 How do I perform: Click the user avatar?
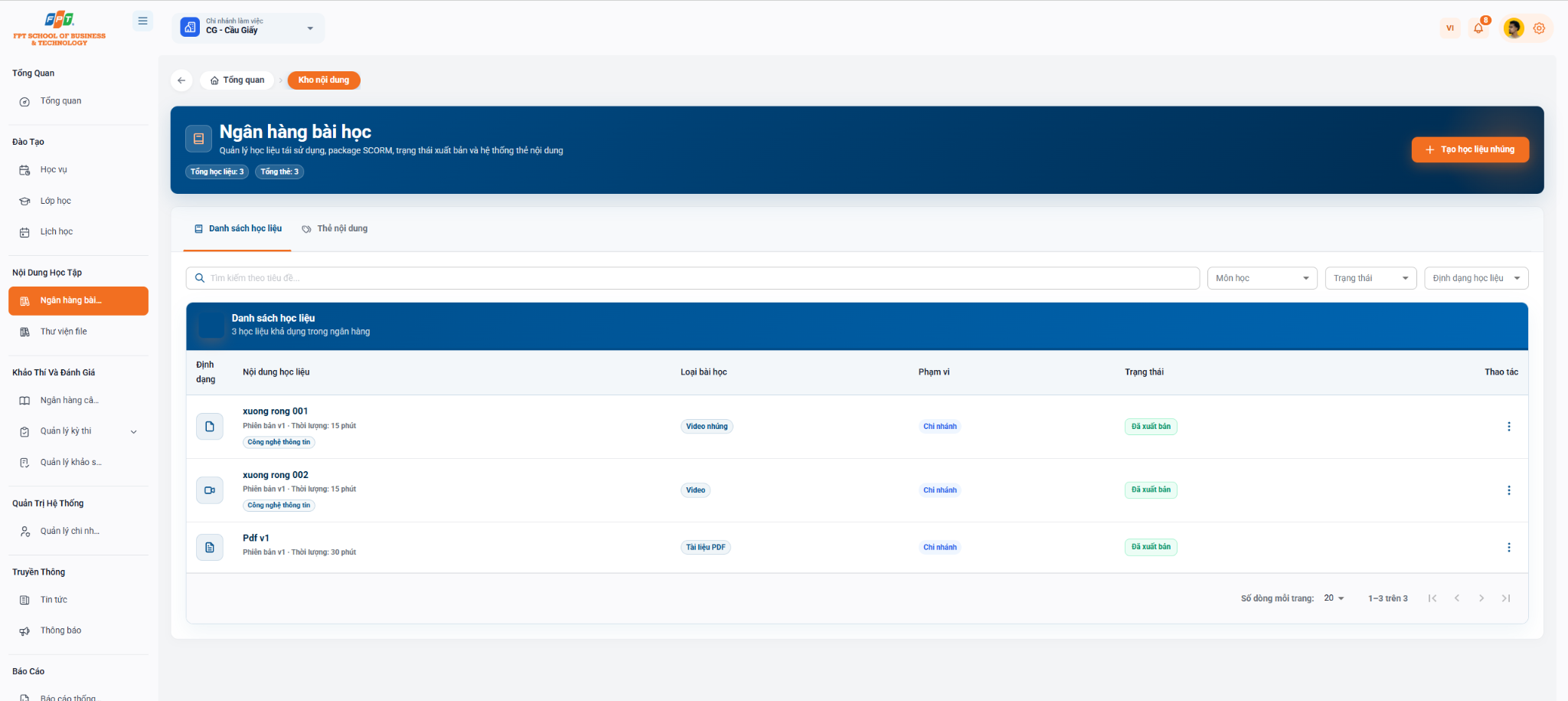pyautogui.click(x=1513, y=28)
